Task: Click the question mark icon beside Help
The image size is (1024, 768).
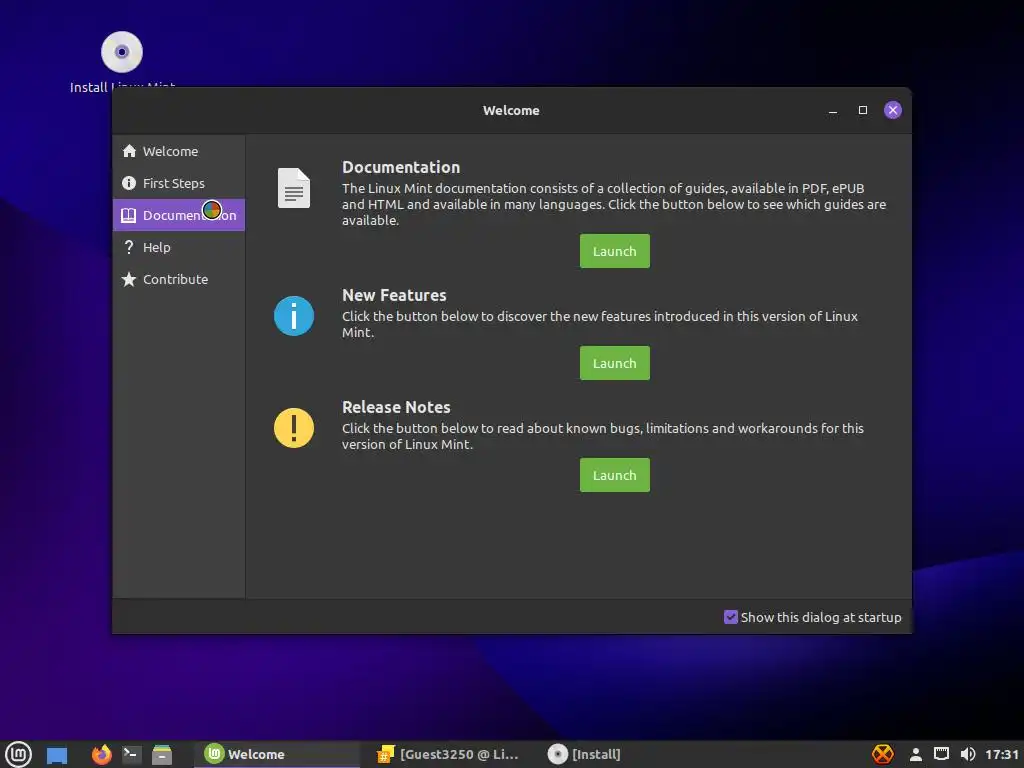Action: (x=129, y=247)
